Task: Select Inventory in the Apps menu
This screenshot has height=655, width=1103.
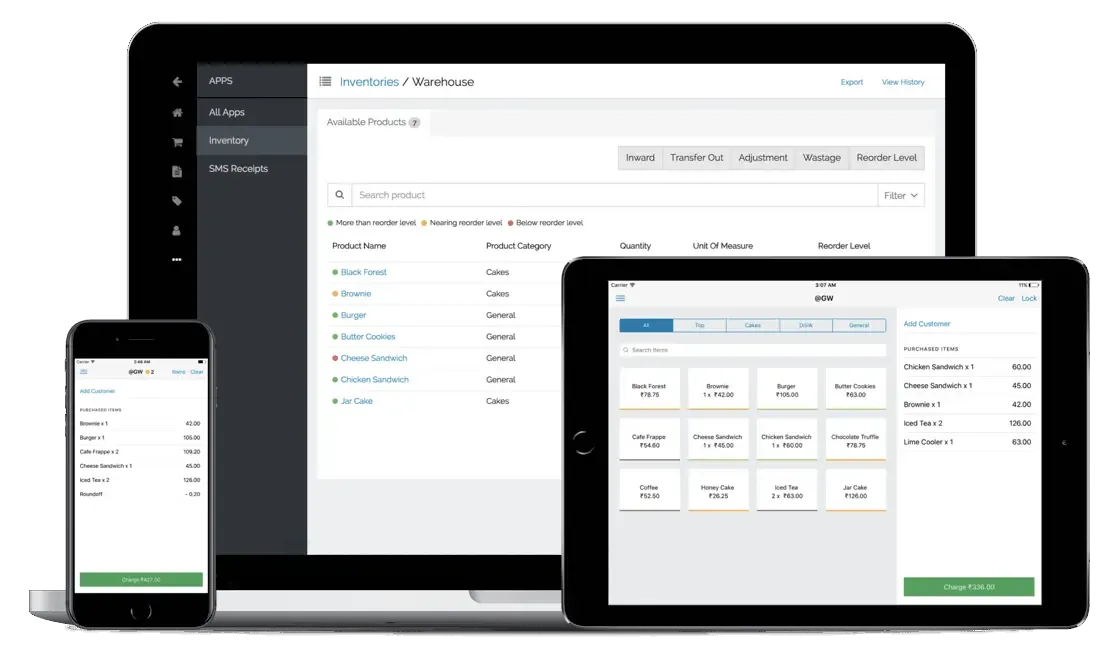Action: 229,141
